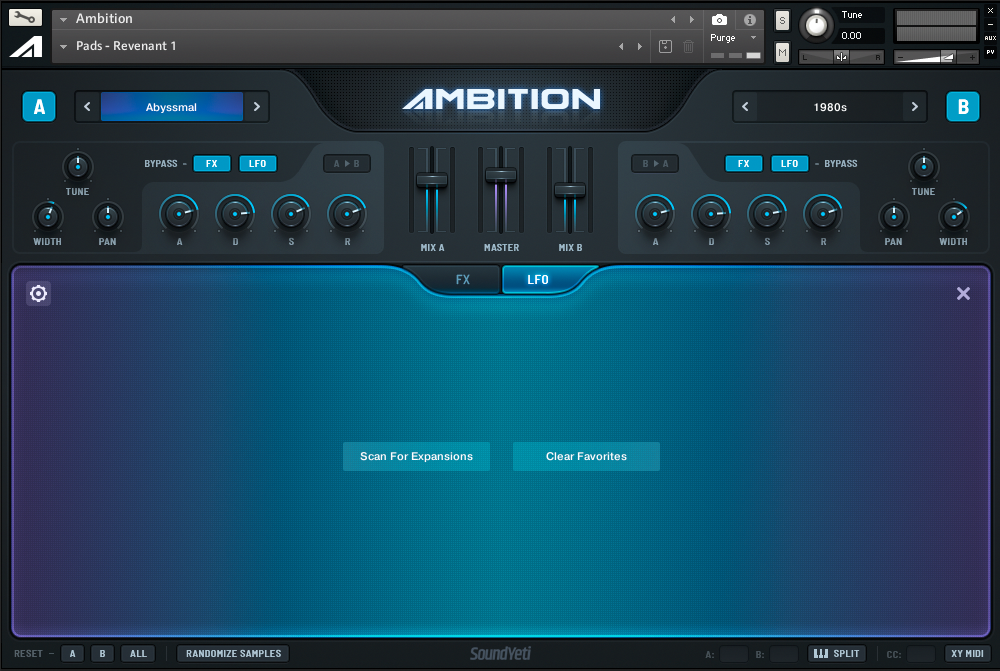Image resolution: width=1000 pixels, height=671 pixels.
Task: Mute the instrument with M button
Action: 783,52
